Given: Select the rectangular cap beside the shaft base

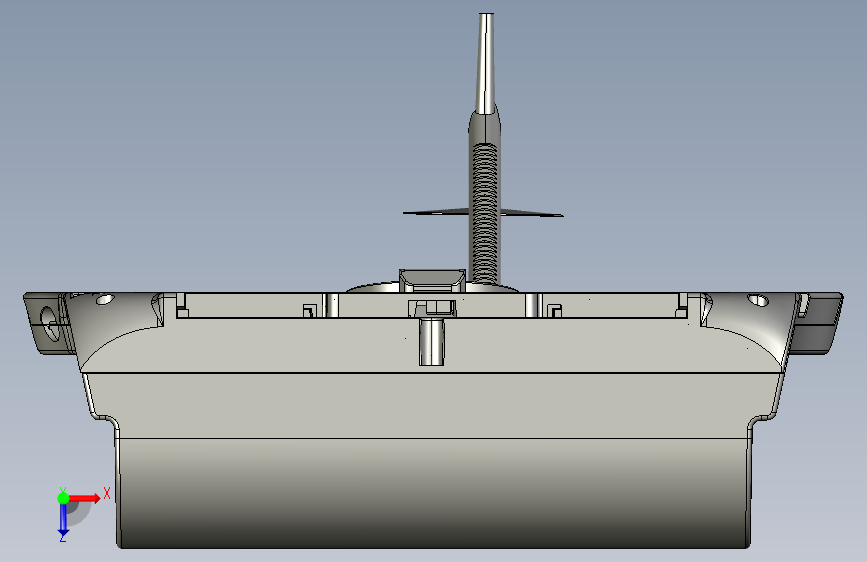Looking at the screenshot, I should click(432, 280).
